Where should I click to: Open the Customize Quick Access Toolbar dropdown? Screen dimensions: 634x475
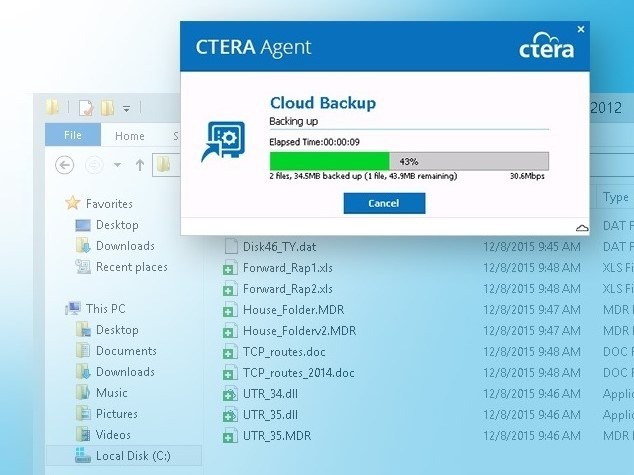point(127,108)
